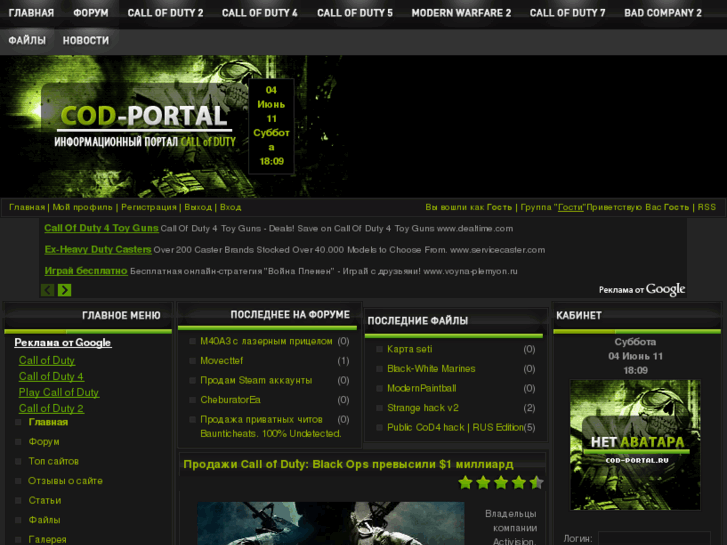The height and width of the screenshot is (545, 727).
Task: Open the Регистрация link
Action: tap(149, 207)
